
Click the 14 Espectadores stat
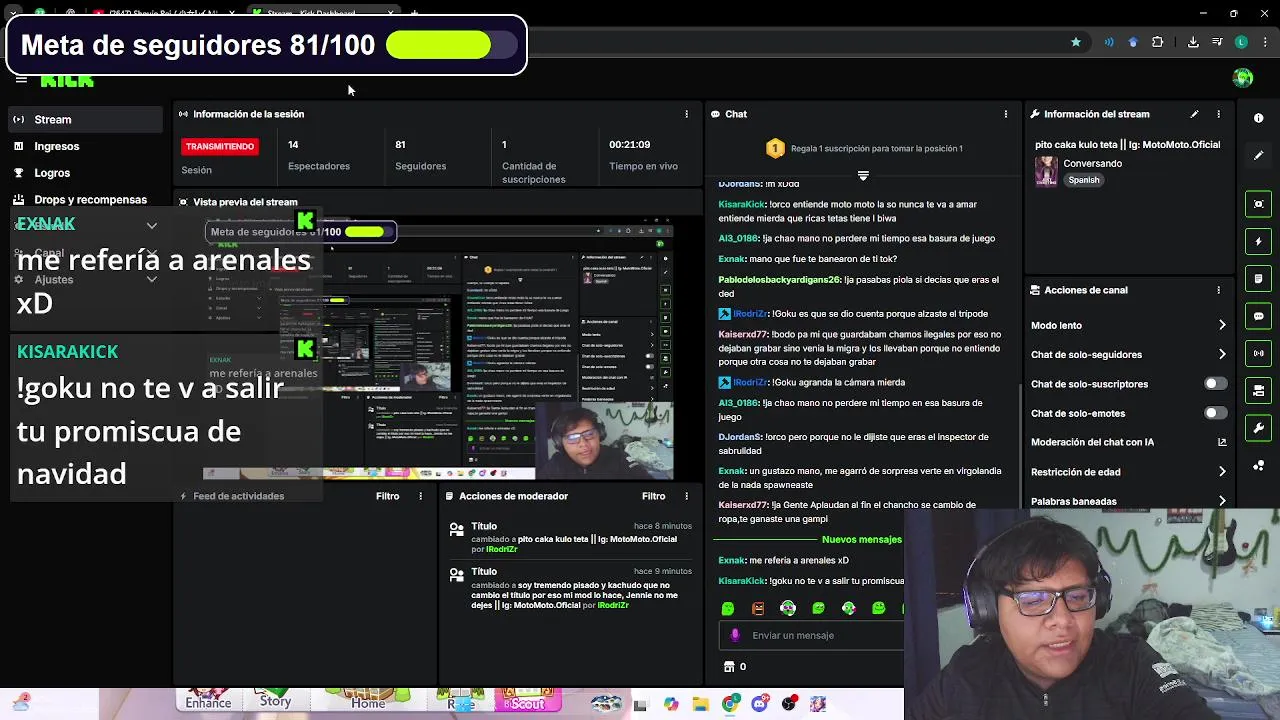(318, 155)
